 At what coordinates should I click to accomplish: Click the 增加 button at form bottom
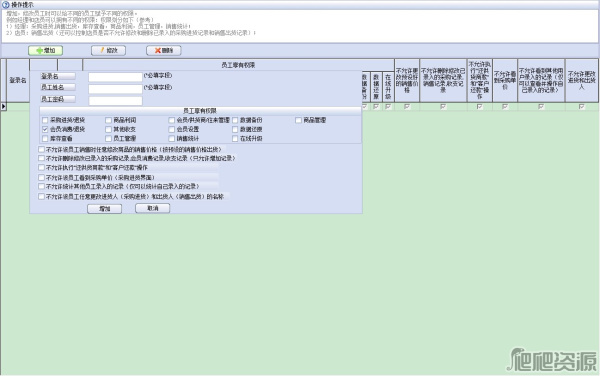pyautogui.click(x=104, y=208)
